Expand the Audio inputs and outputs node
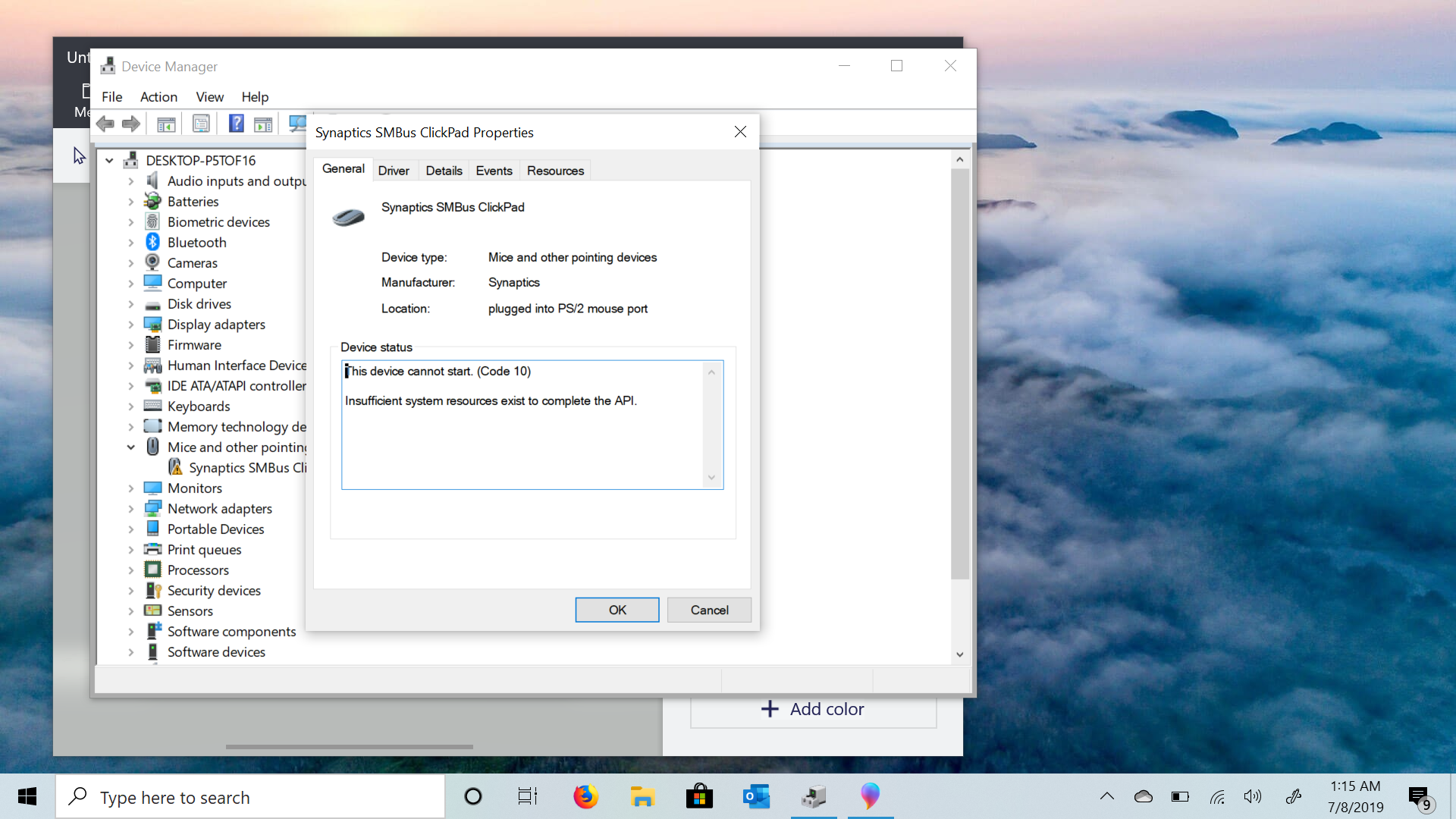1456x819 pixels. pyautogui.click(x=130, y=181)
